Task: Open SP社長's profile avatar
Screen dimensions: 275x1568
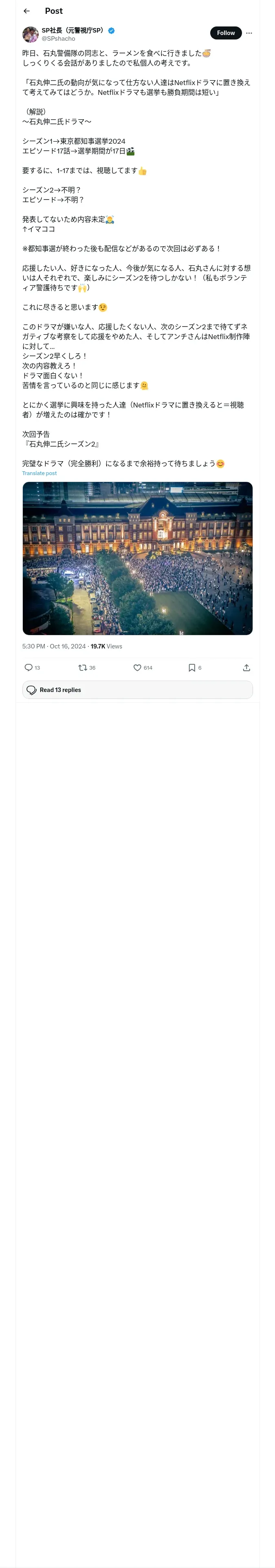Action: pyautogui.click(x=31, y=34)
